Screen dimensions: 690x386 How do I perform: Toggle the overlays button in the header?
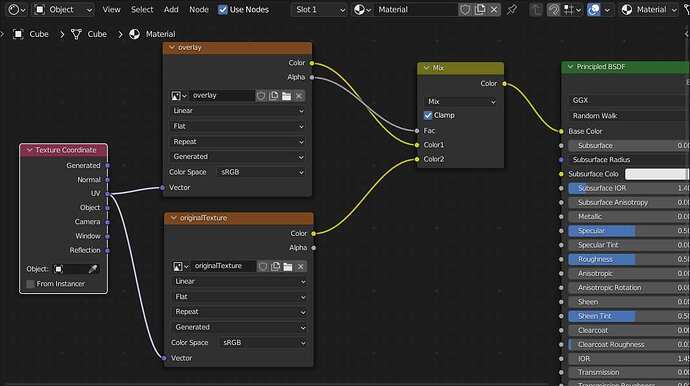[594, 9]
